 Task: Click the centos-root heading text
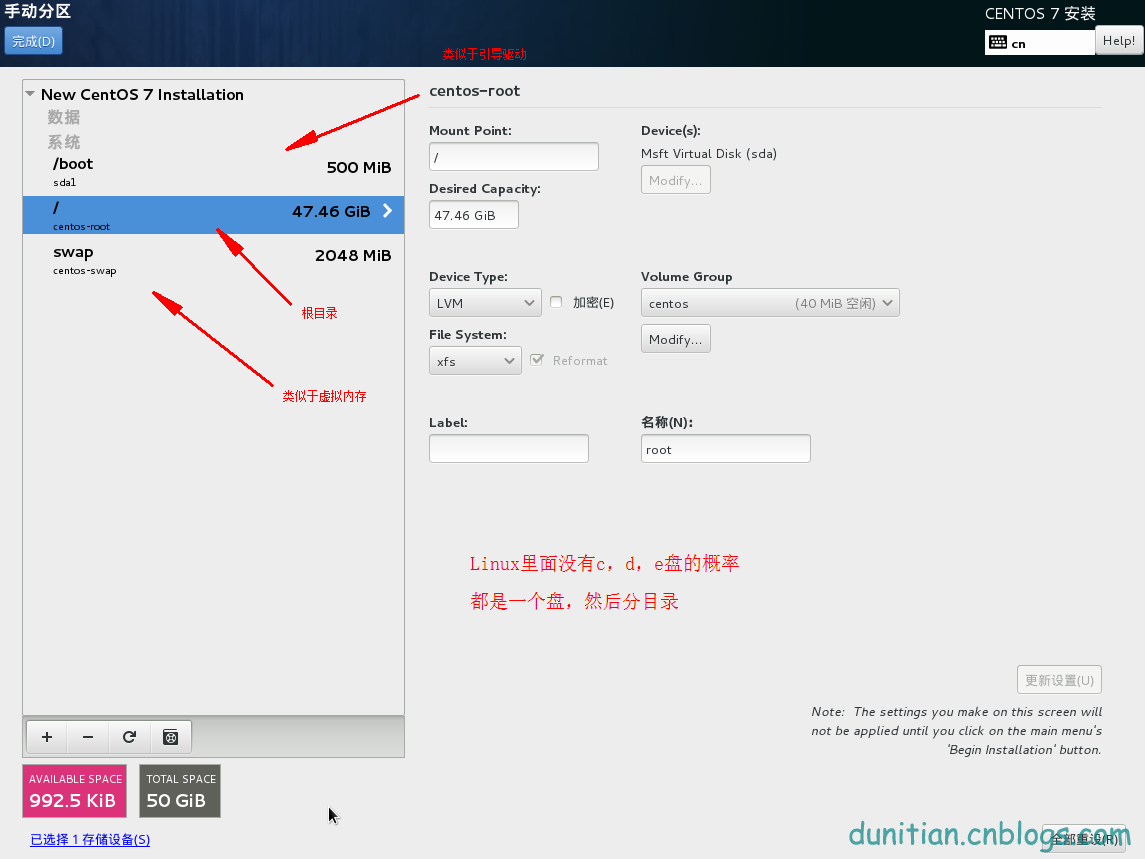coord(475,91)
